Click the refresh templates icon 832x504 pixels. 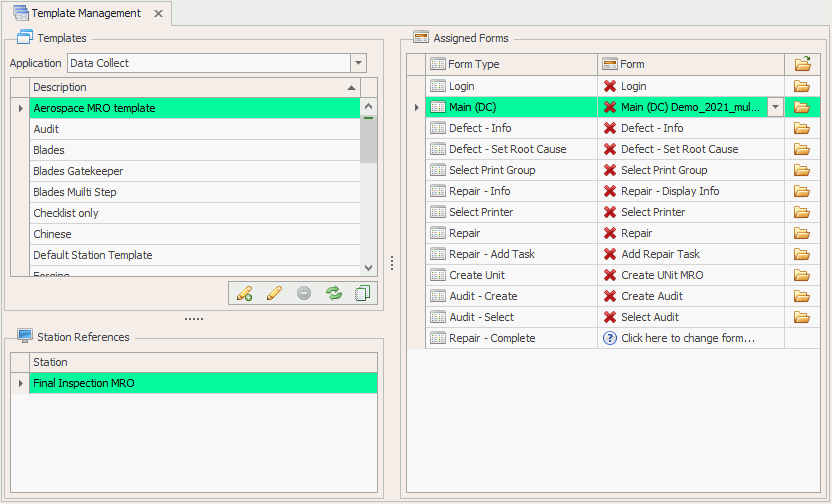coord(334,293)
